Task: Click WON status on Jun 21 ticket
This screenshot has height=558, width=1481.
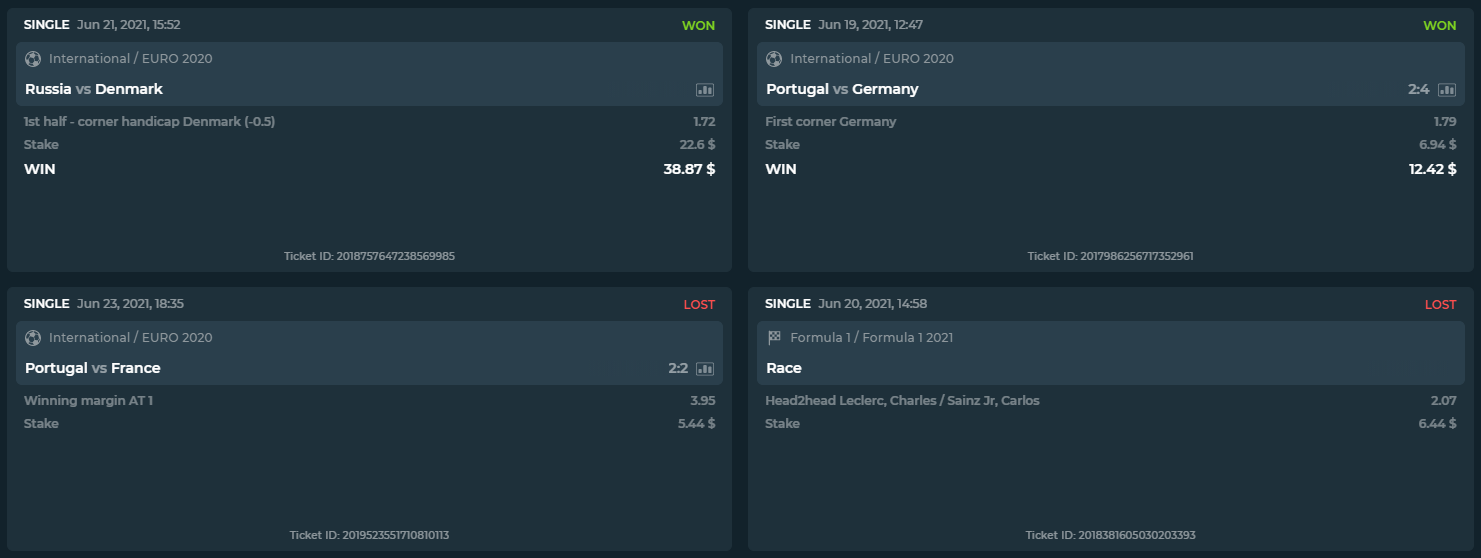Action: pyautogui.click(x=698, y=25)
